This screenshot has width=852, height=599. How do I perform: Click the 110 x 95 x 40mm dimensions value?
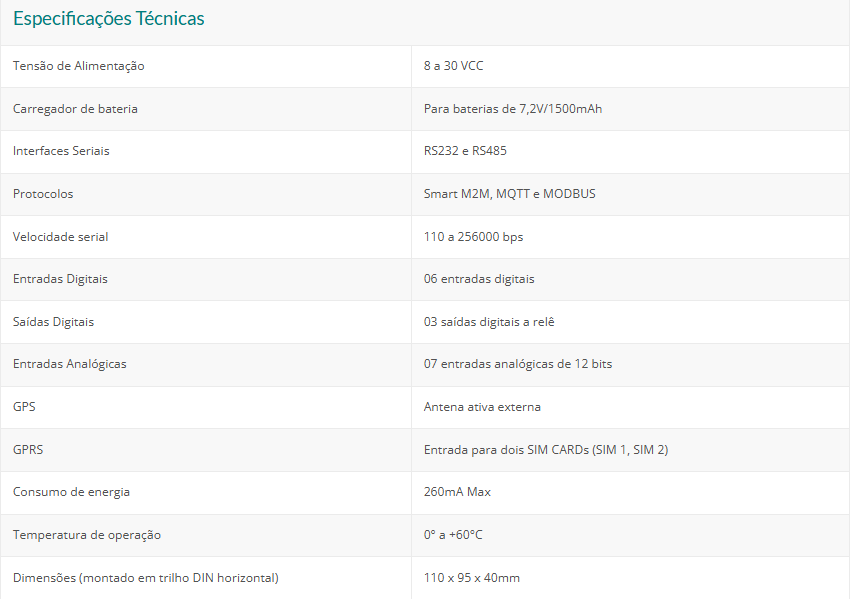[x=472, y=578]
